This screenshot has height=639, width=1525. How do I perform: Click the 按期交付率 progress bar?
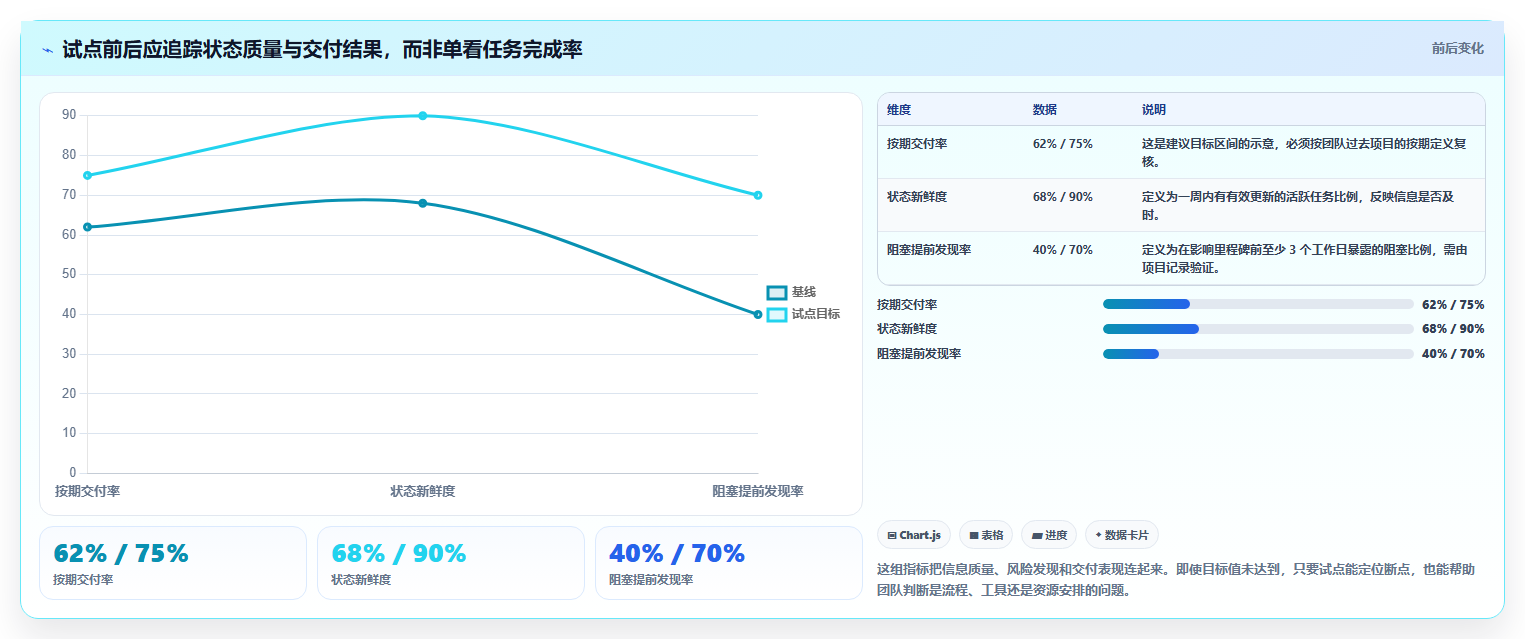[1258, 304]
